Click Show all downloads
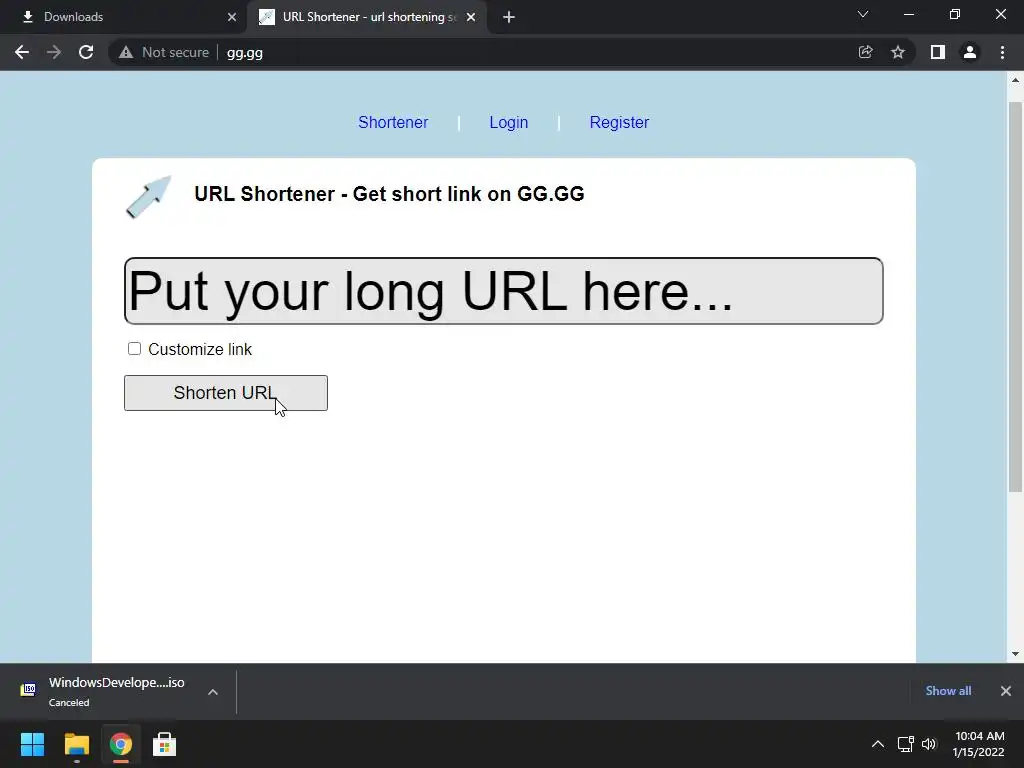 click(948, 691)
